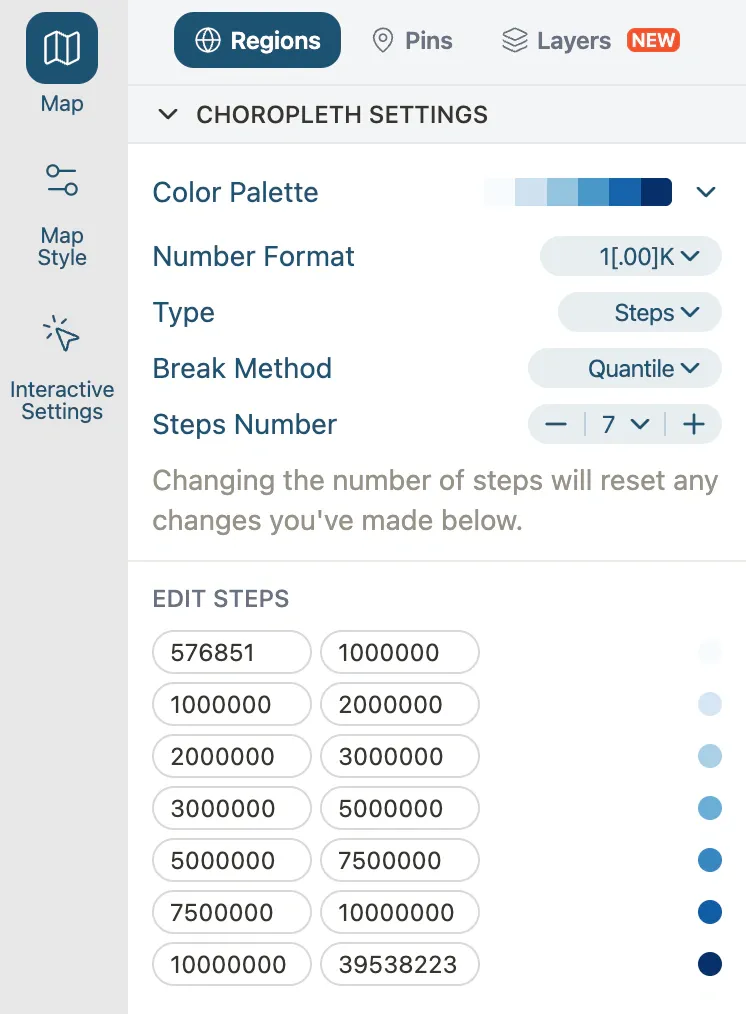Click the Pins location marker icon
The image size is (746, 1014).
click(382, 41)
